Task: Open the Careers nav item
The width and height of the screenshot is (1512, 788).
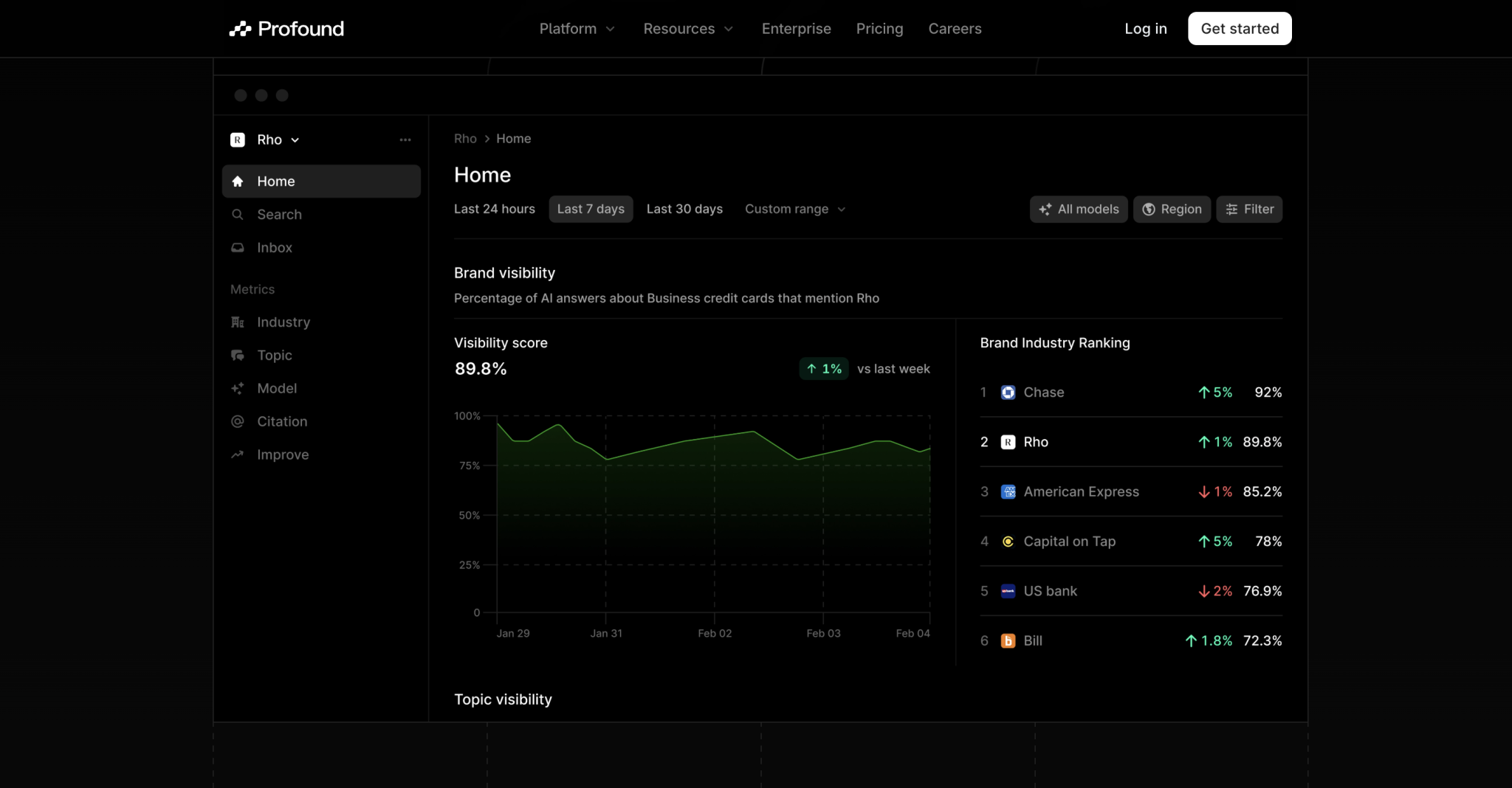Action: point(955,29)
